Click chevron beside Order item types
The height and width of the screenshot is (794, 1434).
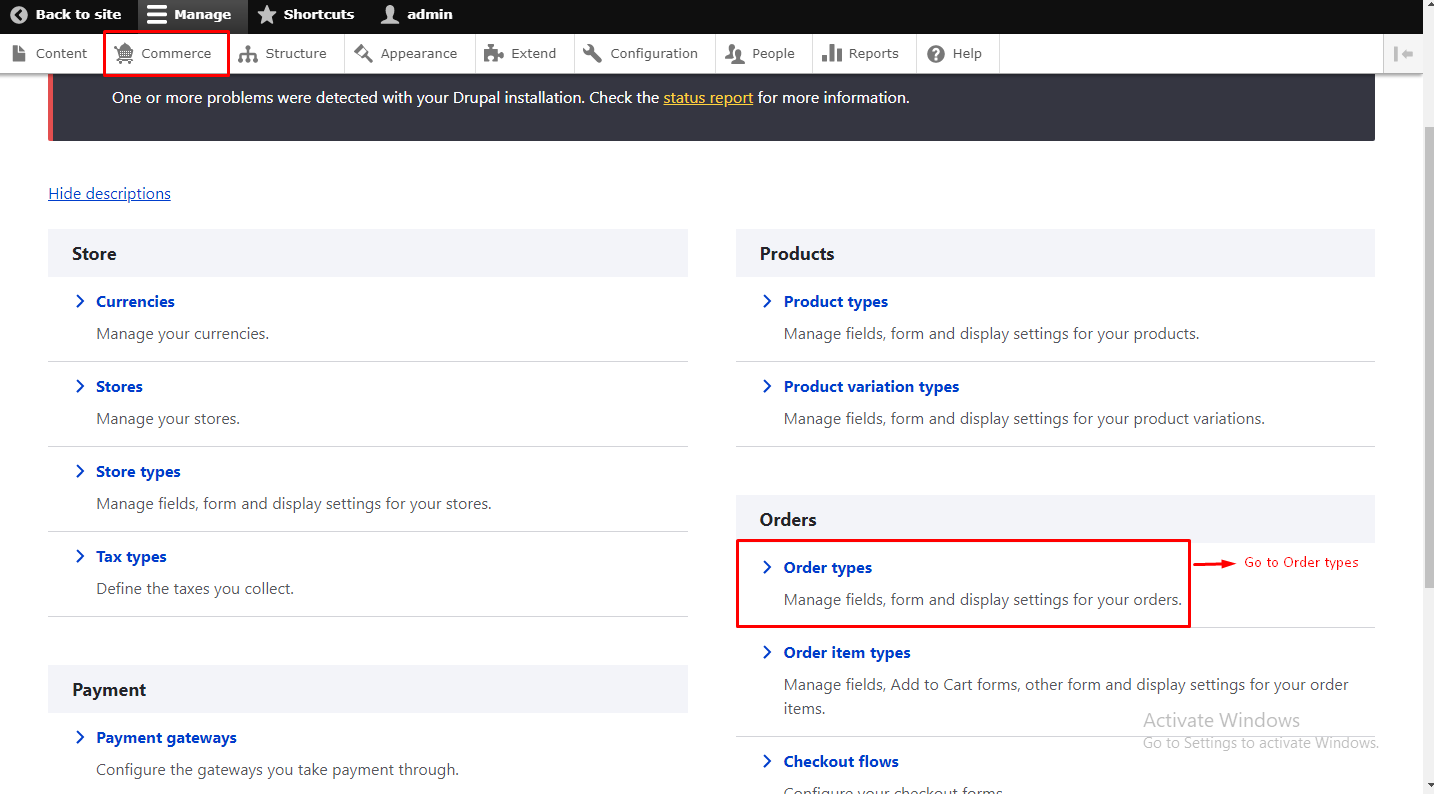(x=767, y=653)
